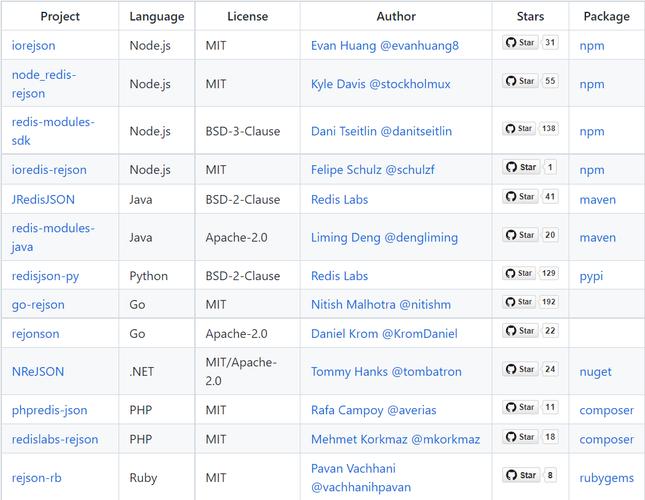The image size is (645, 500).
Task: Select the 'Python' language cell
Action: click(x=148, y=276)
